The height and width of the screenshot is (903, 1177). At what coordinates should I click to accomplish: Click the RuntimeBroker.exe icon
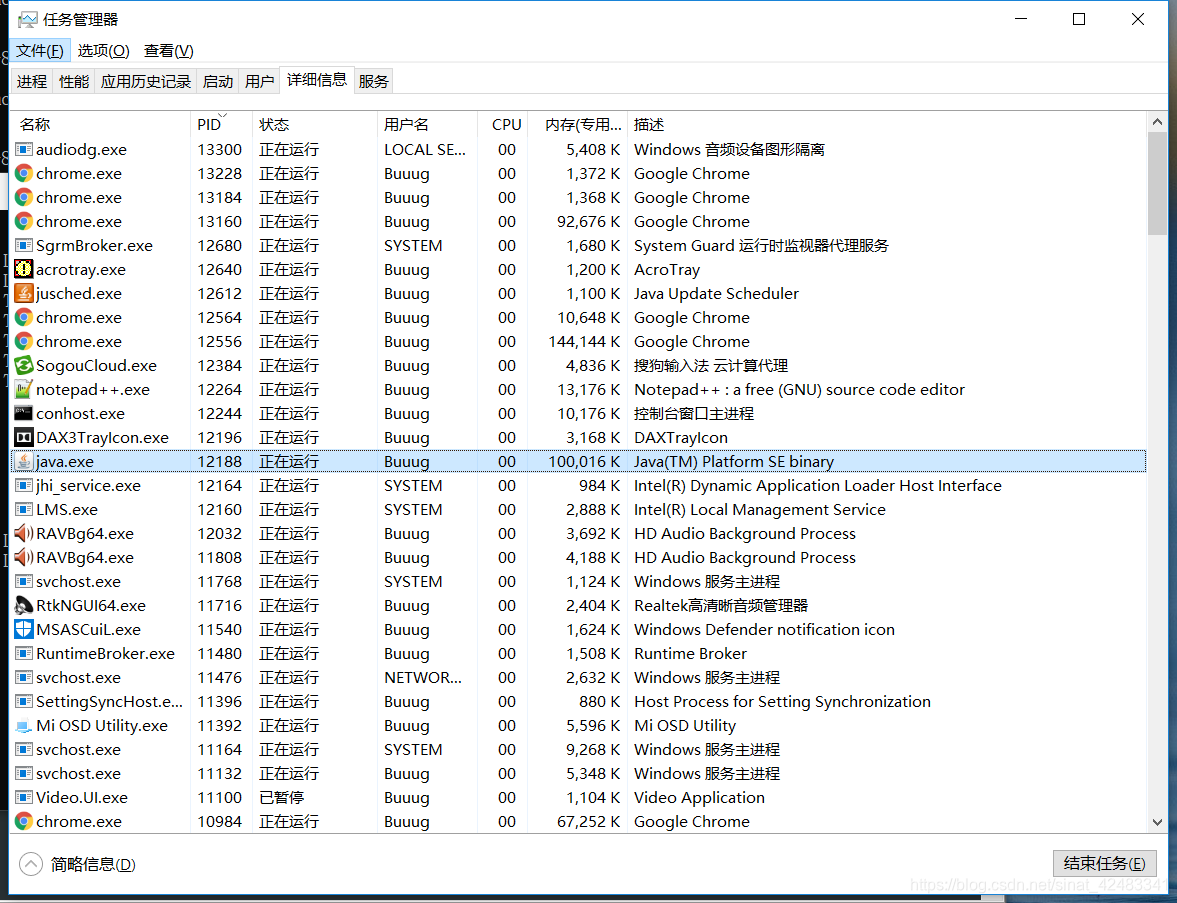click(x=24, y=654)
